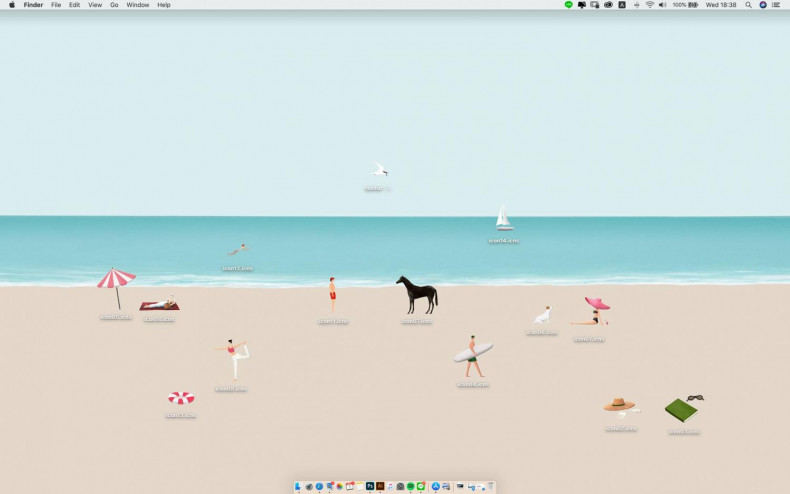Open Photoshop from the Dock
The image size is (790, 494).
370,486
